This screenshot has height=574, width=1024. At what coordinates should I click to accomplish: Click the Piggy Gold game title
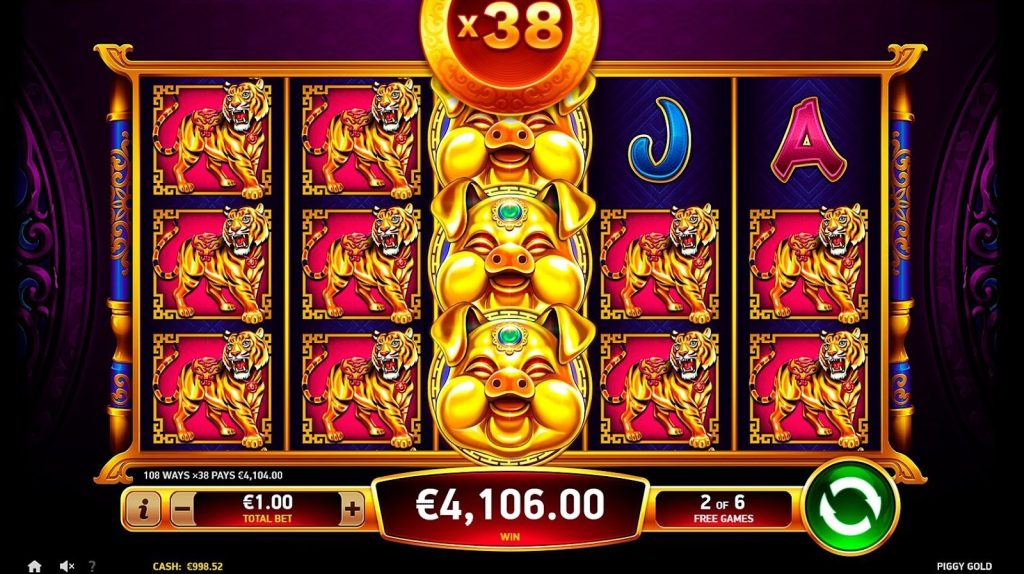[964, 566]
